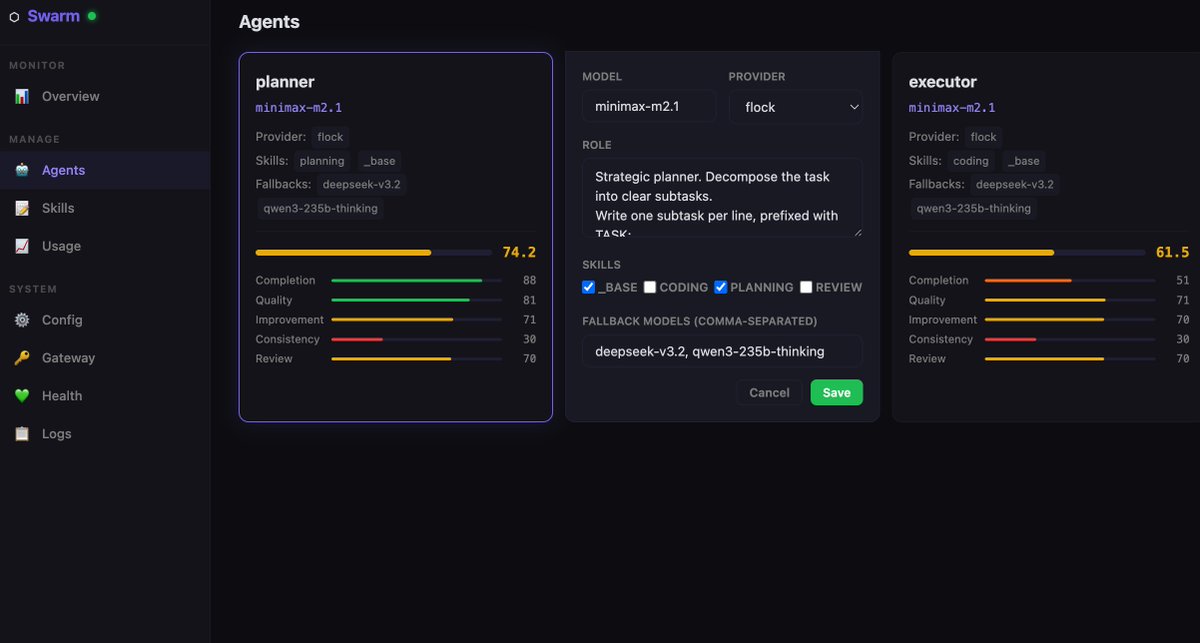Screen dimensions: 1200x643
Task: Click the Gateway key icon
Action: (22, 358)
